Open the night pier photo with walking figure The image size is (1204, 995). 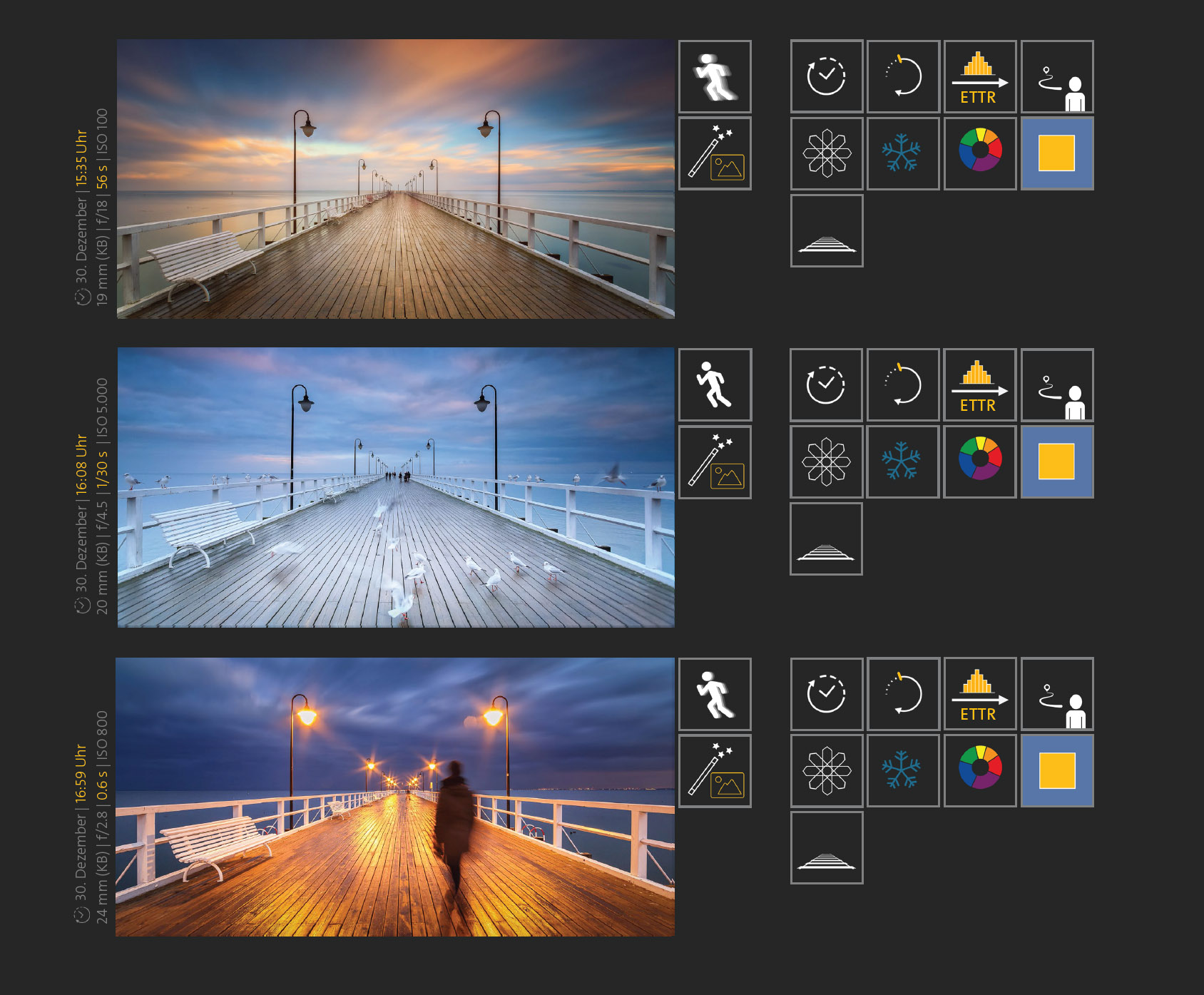click(x=395, y=797)
